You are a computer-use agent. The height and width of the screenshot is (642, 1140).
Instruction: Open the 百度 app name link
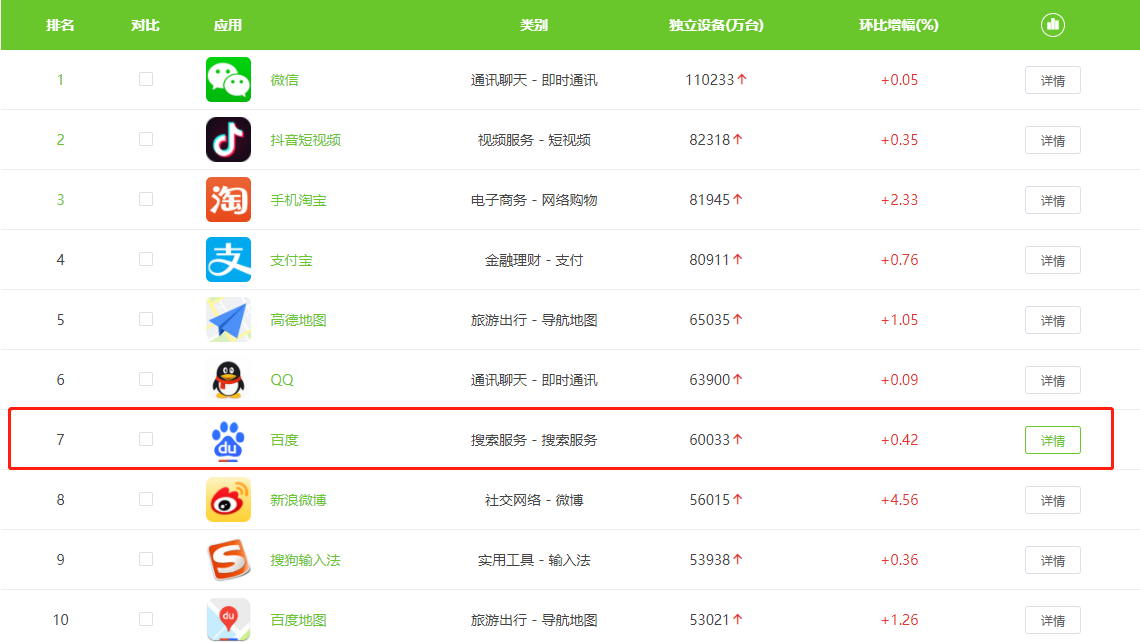(284, 440)
